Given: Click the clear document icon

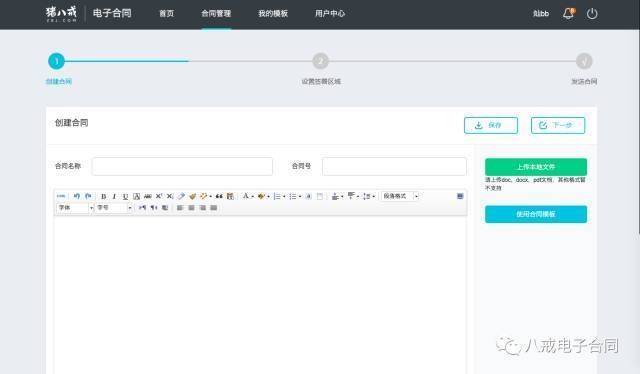Looking at the screenshot, I should (x=320, y=196).
